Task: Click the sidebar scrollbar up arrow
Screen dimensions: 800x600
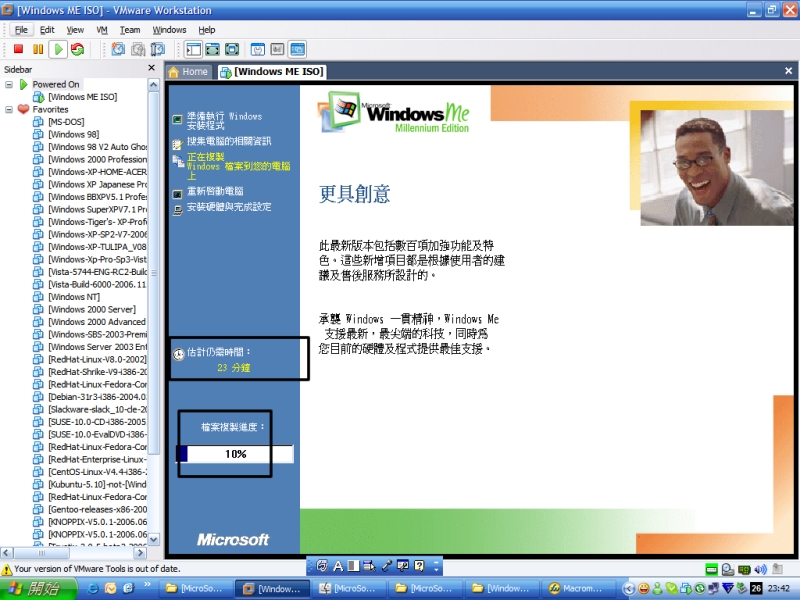Action: 153,85
